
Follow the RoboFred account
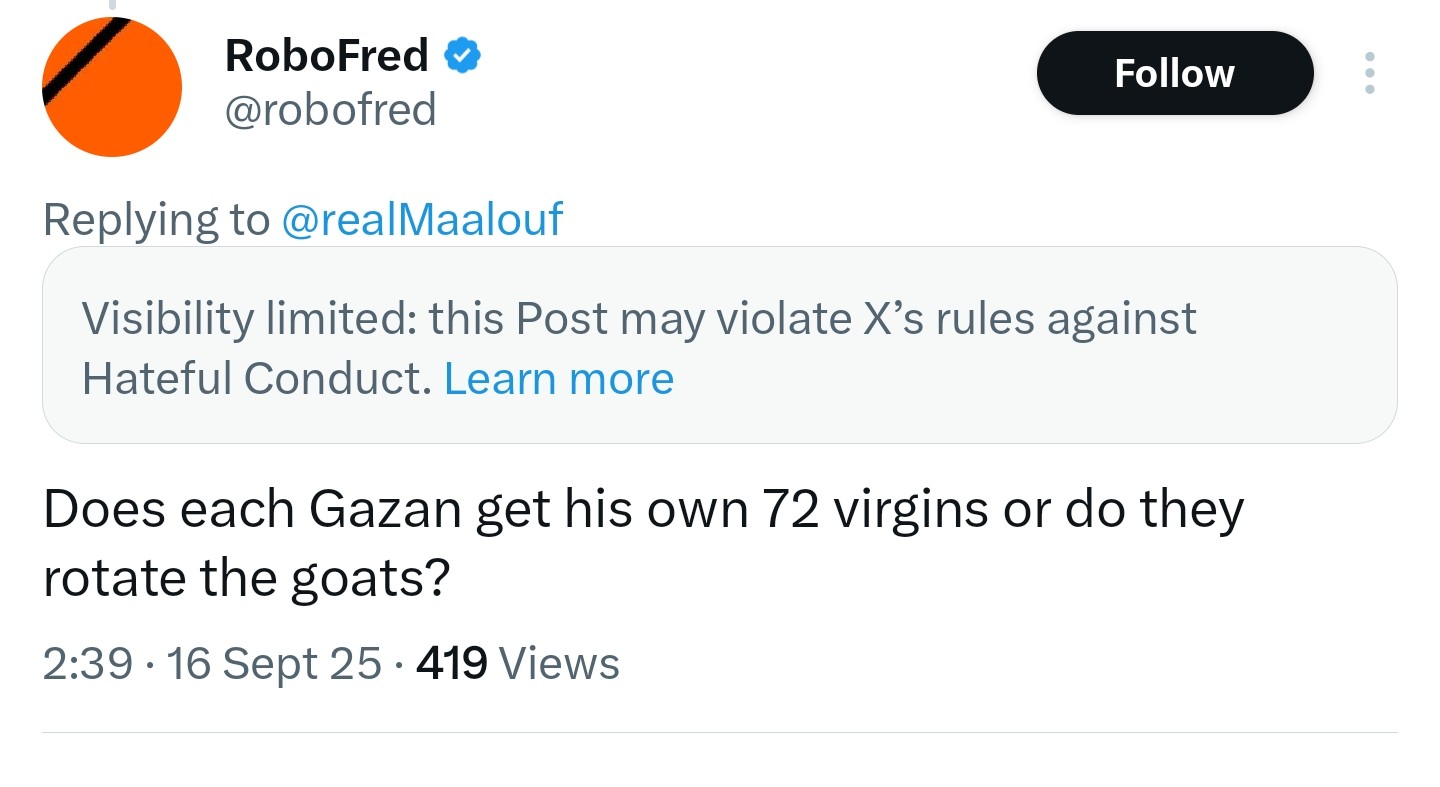tap(1174, 73)
